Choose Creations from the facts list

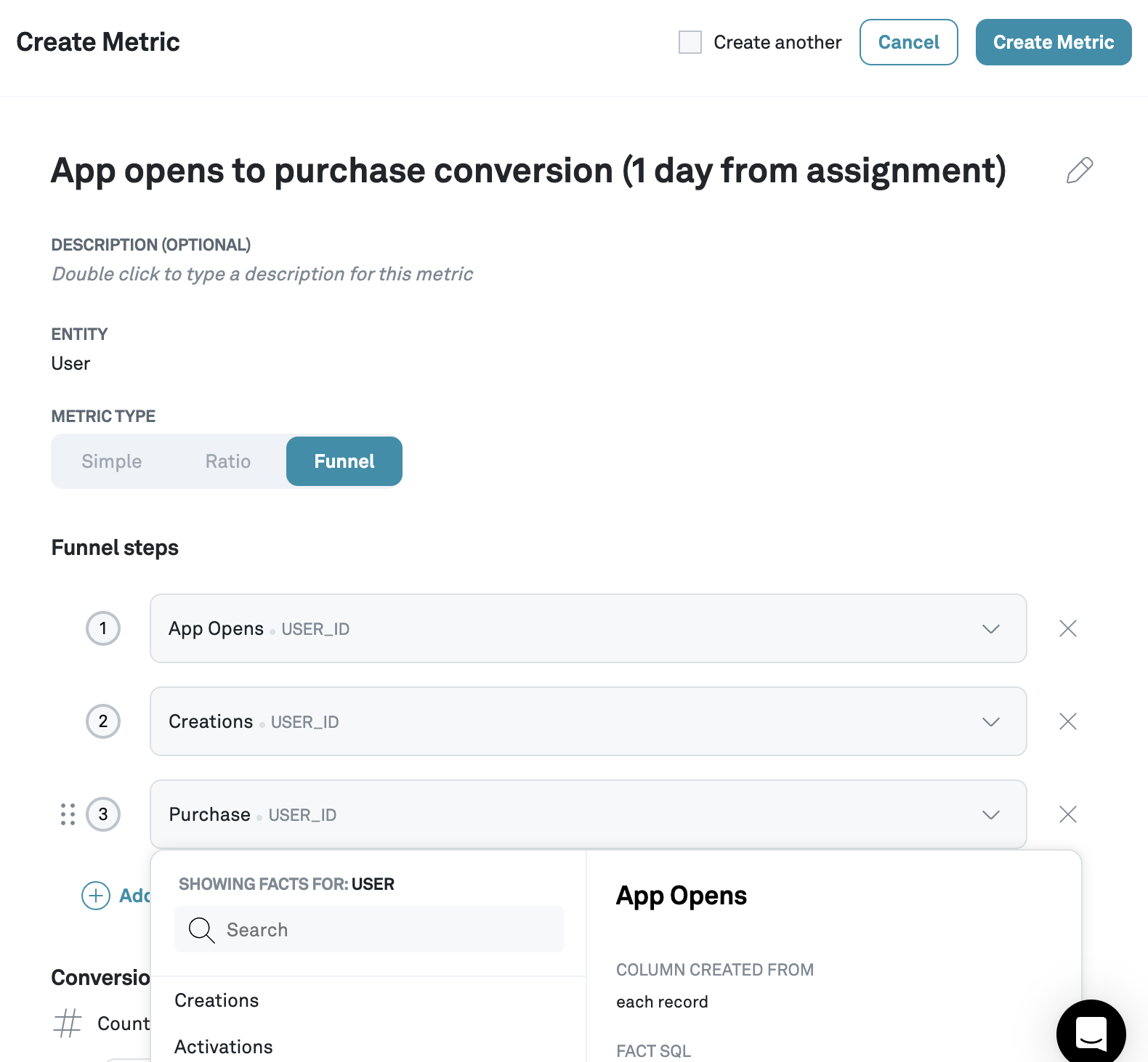coord(217,1000)
